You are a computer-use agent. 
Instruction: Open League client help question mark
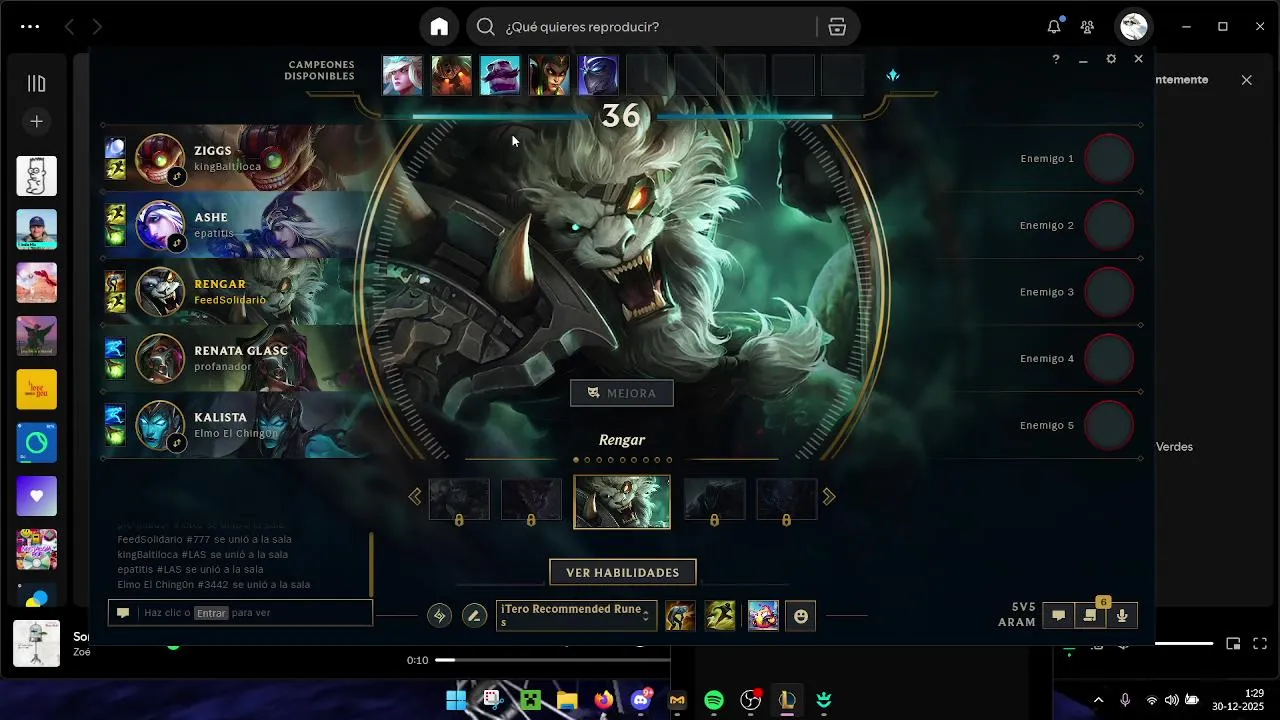coord(1055,59)
